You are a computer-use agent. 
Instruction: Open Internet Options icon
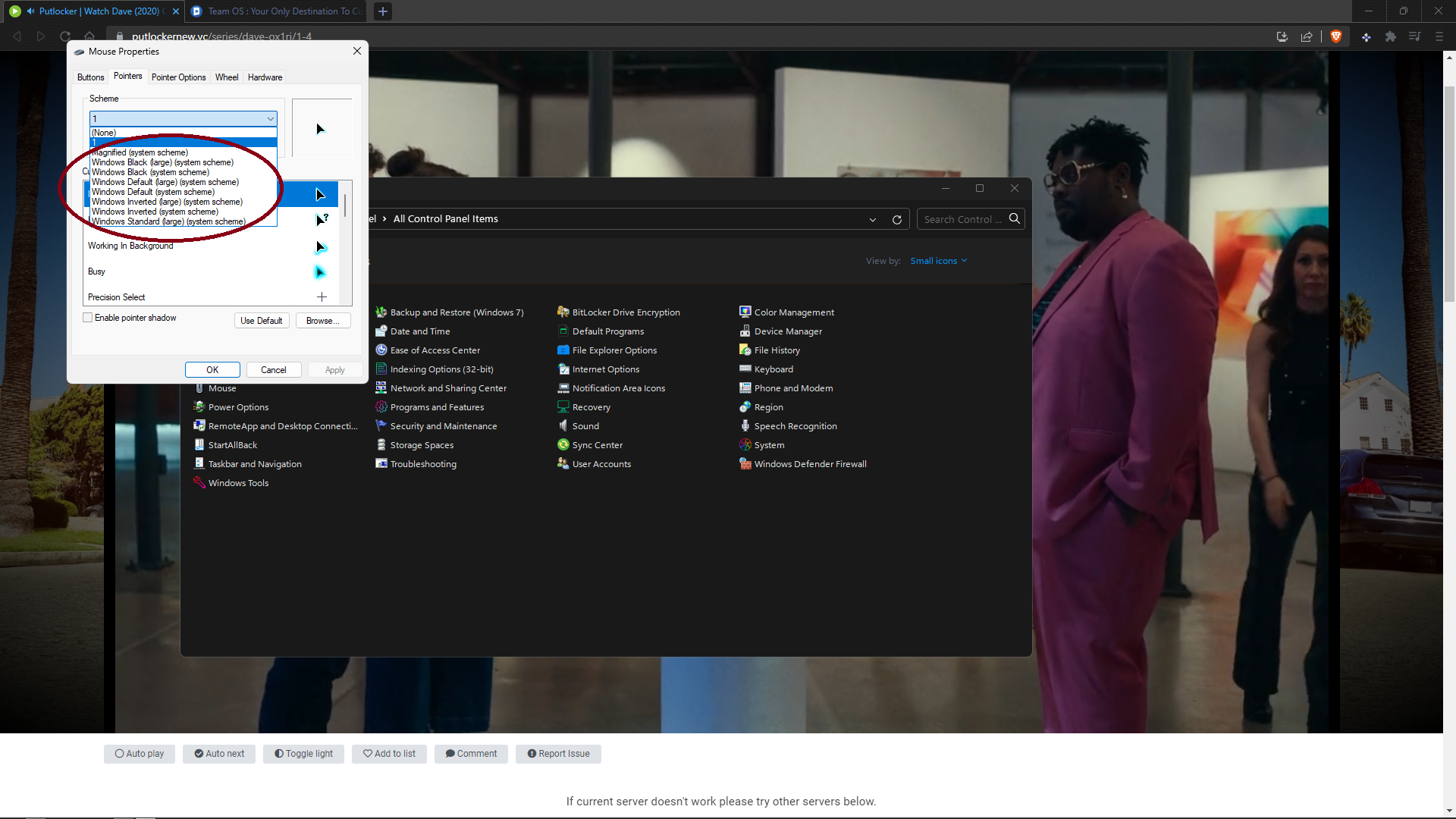coord(563,369)
